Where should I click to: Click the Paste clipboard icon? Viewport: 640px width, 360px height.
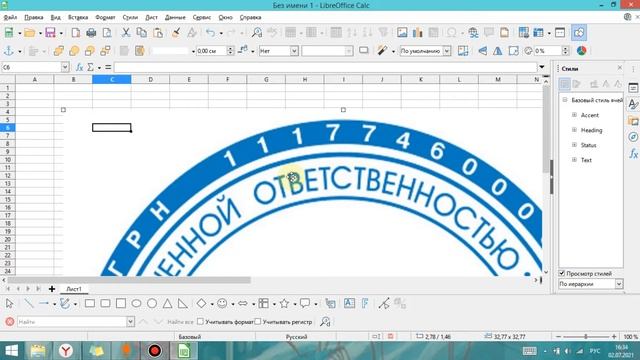(x=158, y=33)
